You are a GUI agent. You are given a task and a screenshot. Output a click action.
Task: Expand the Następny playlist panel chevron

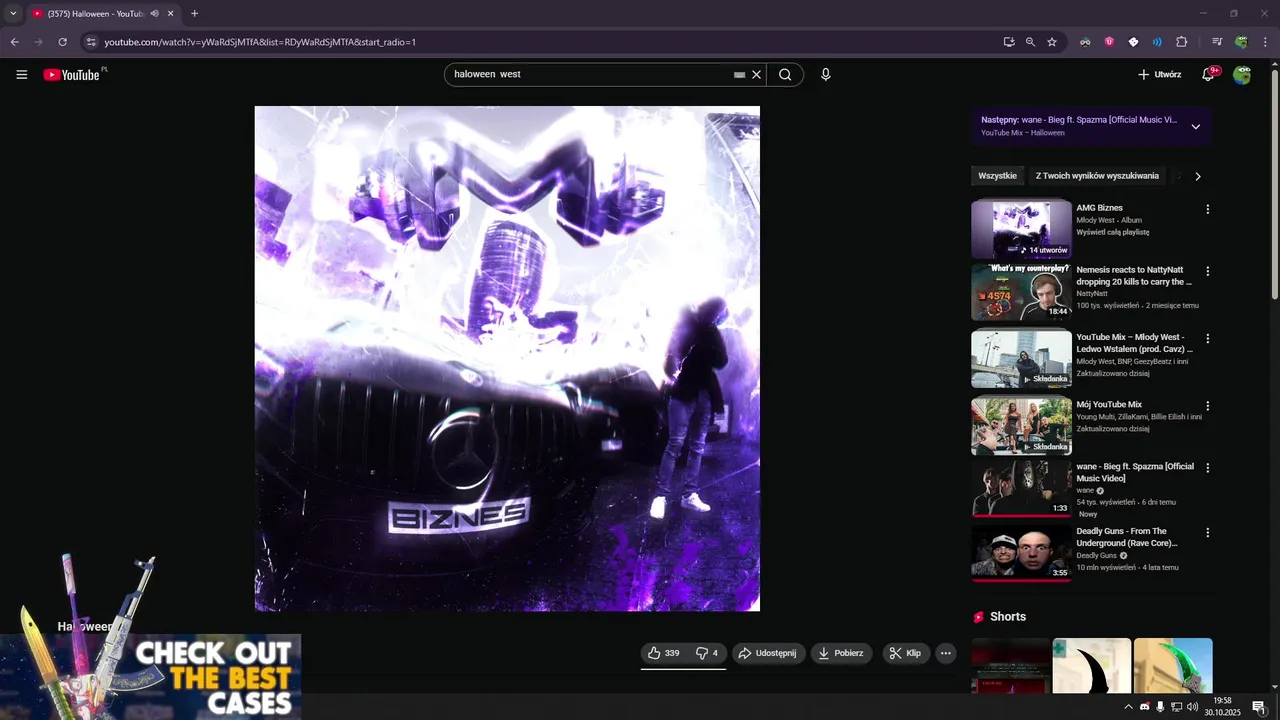coord(1195,127)
